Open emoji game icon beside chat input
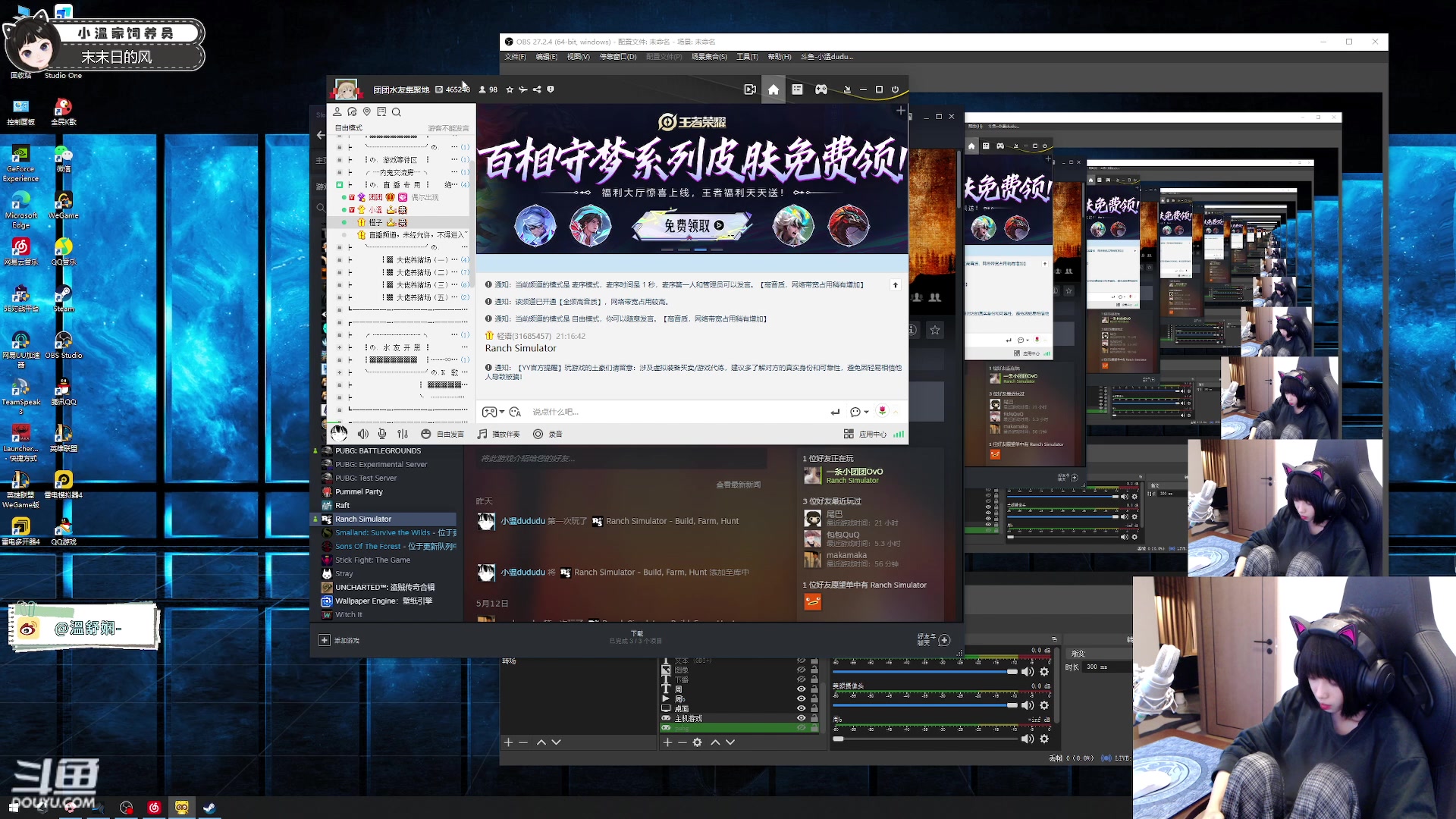 pyautogui.click(x=493, y=412)
